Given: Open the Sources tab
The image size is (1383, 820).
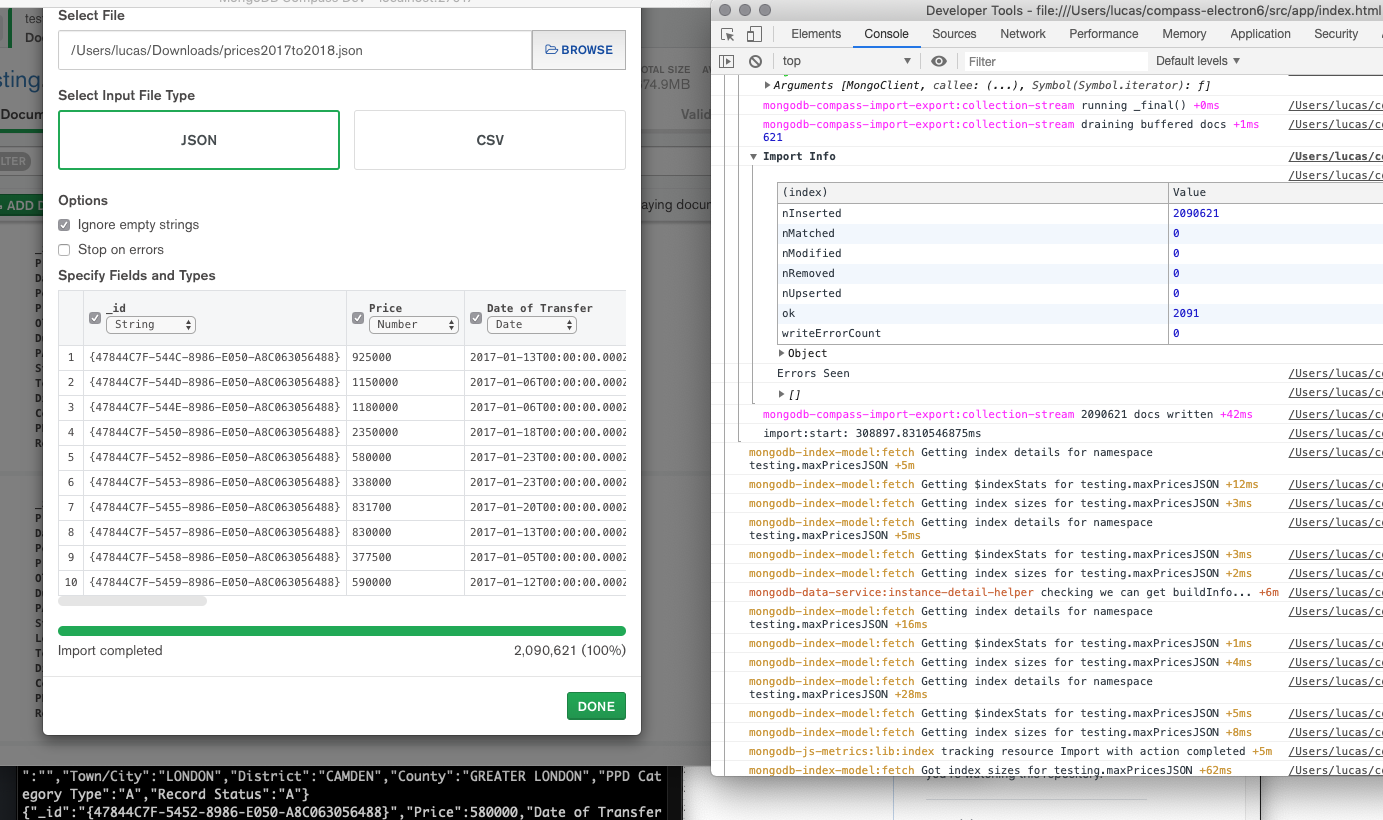Looking at the screenshot, I should (x=954, y=34).
